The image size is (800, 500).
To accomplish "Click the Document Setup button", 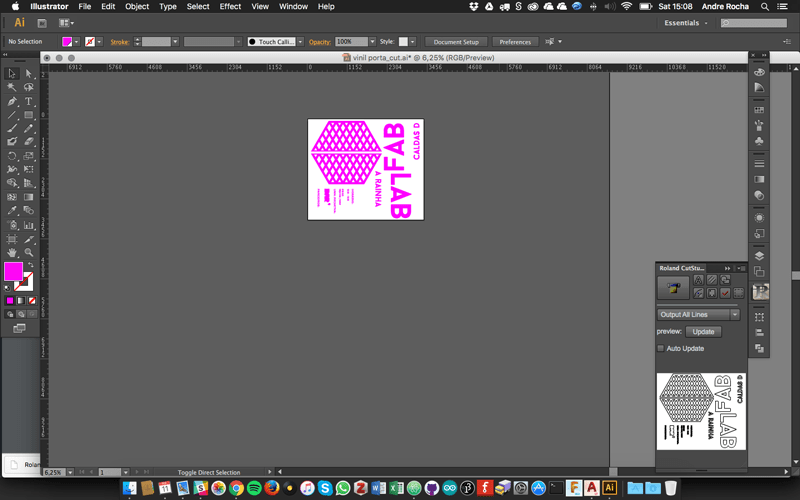I will pos(456,42).
